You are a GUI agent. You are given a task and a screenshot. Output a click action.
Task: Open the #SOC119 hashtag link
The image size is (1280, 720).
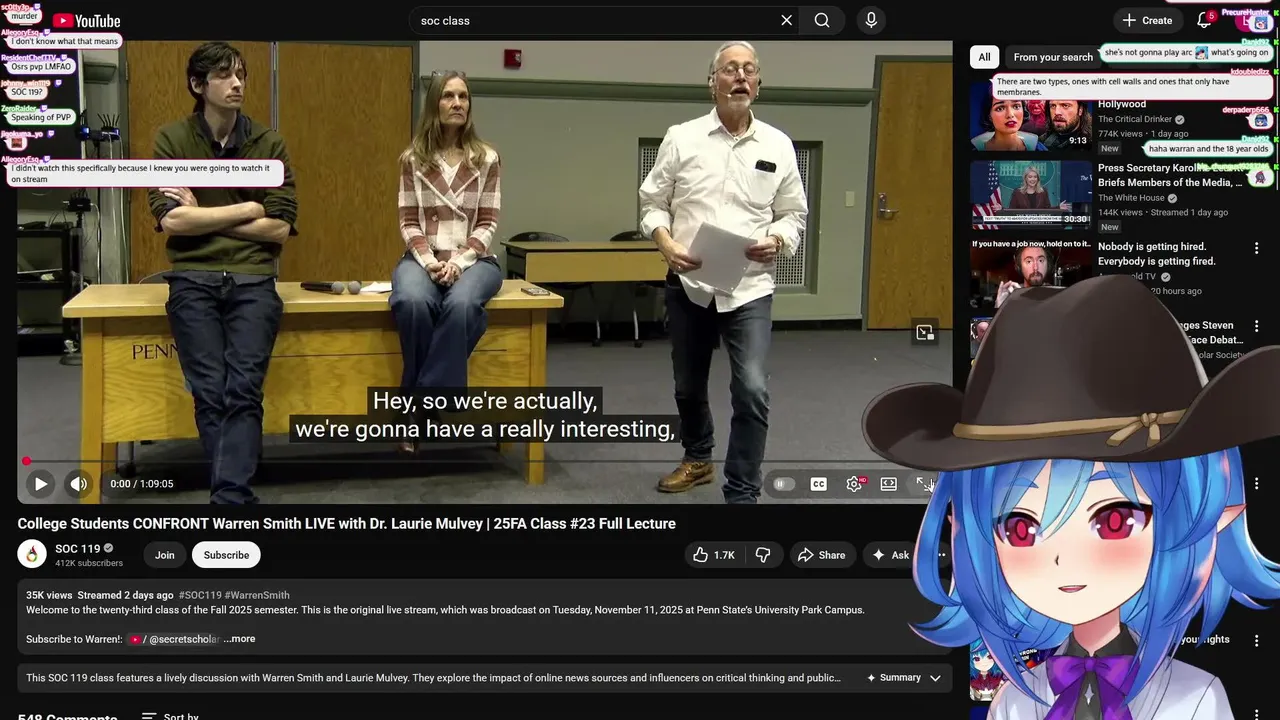[x=200, y=595]
